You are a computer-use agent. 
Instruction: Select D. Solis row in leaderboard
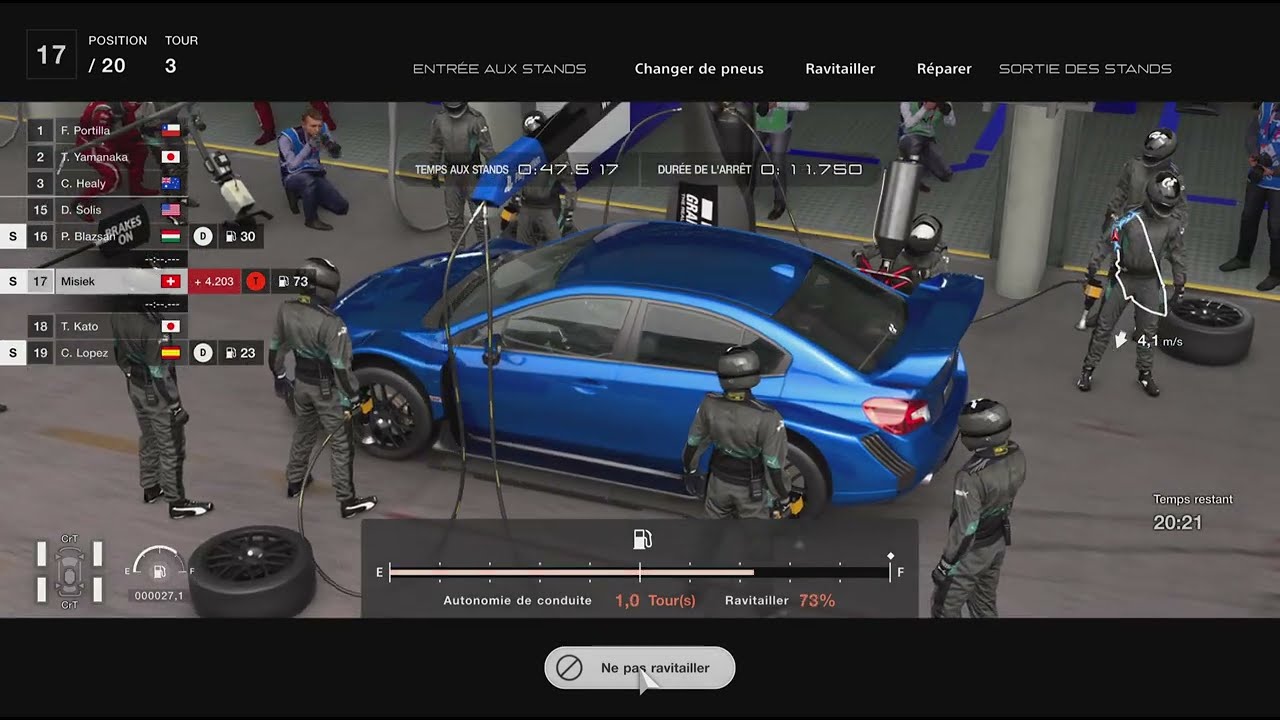[107, 210]
